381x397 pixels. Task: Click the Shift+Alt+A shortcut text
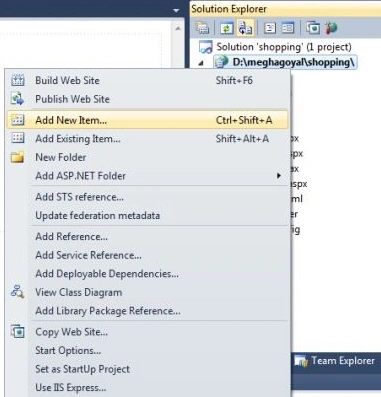(x=242, y=139)
